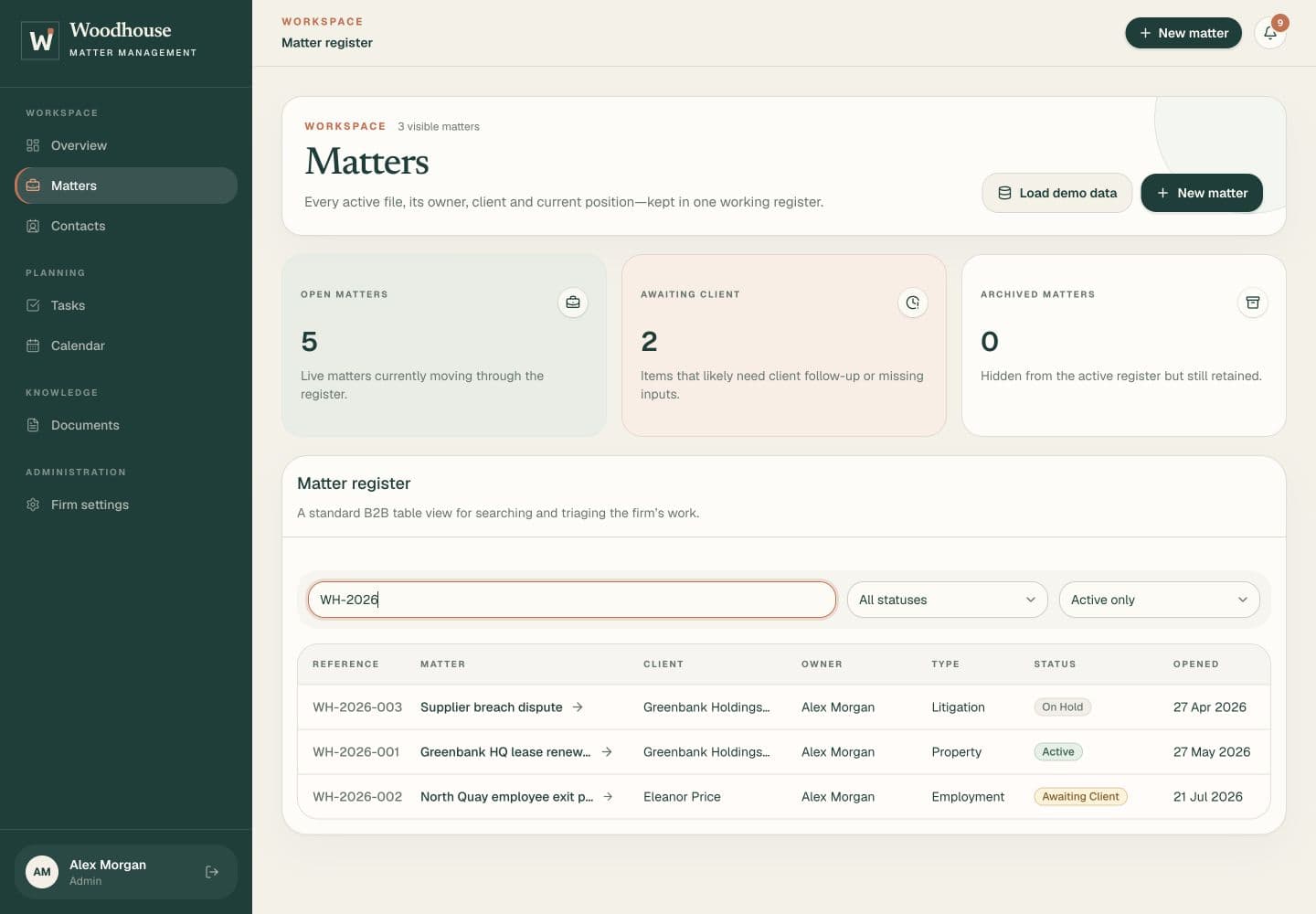Screen dimensions: 1316x914
Task: Click client Eleanor Price
Action: (682, 797)
